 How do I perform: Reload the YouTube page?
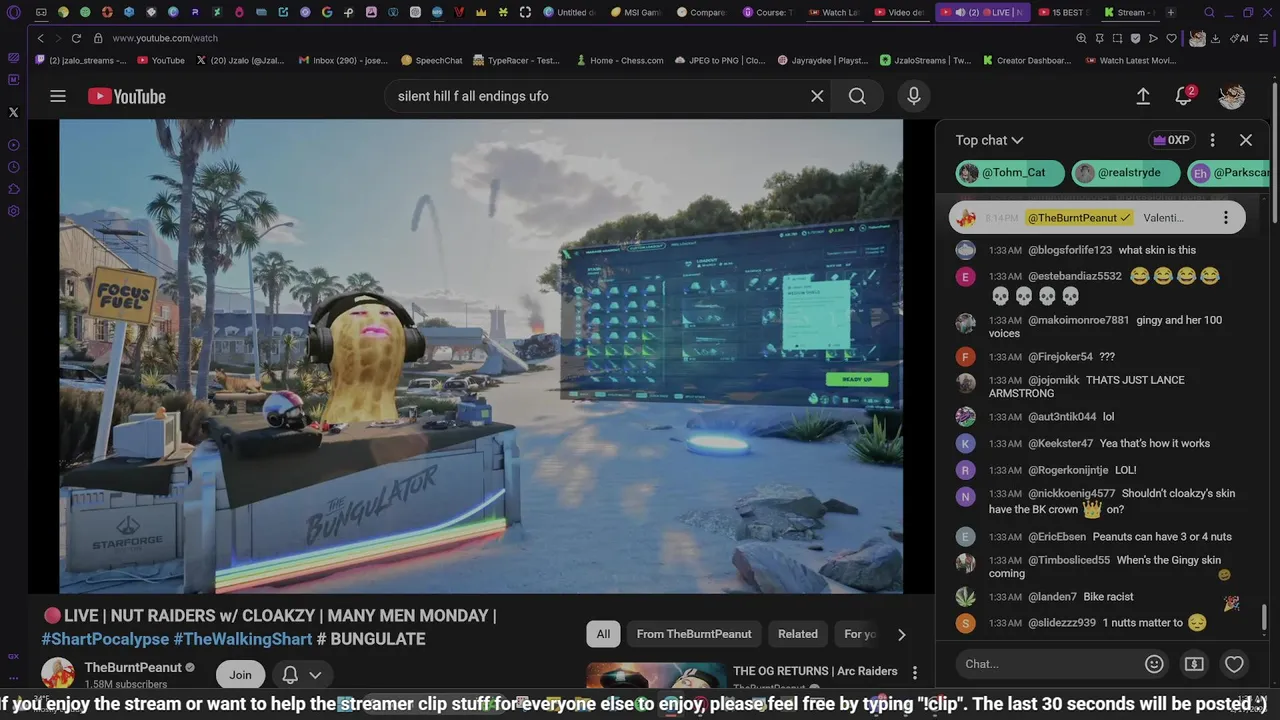[76, 38]
